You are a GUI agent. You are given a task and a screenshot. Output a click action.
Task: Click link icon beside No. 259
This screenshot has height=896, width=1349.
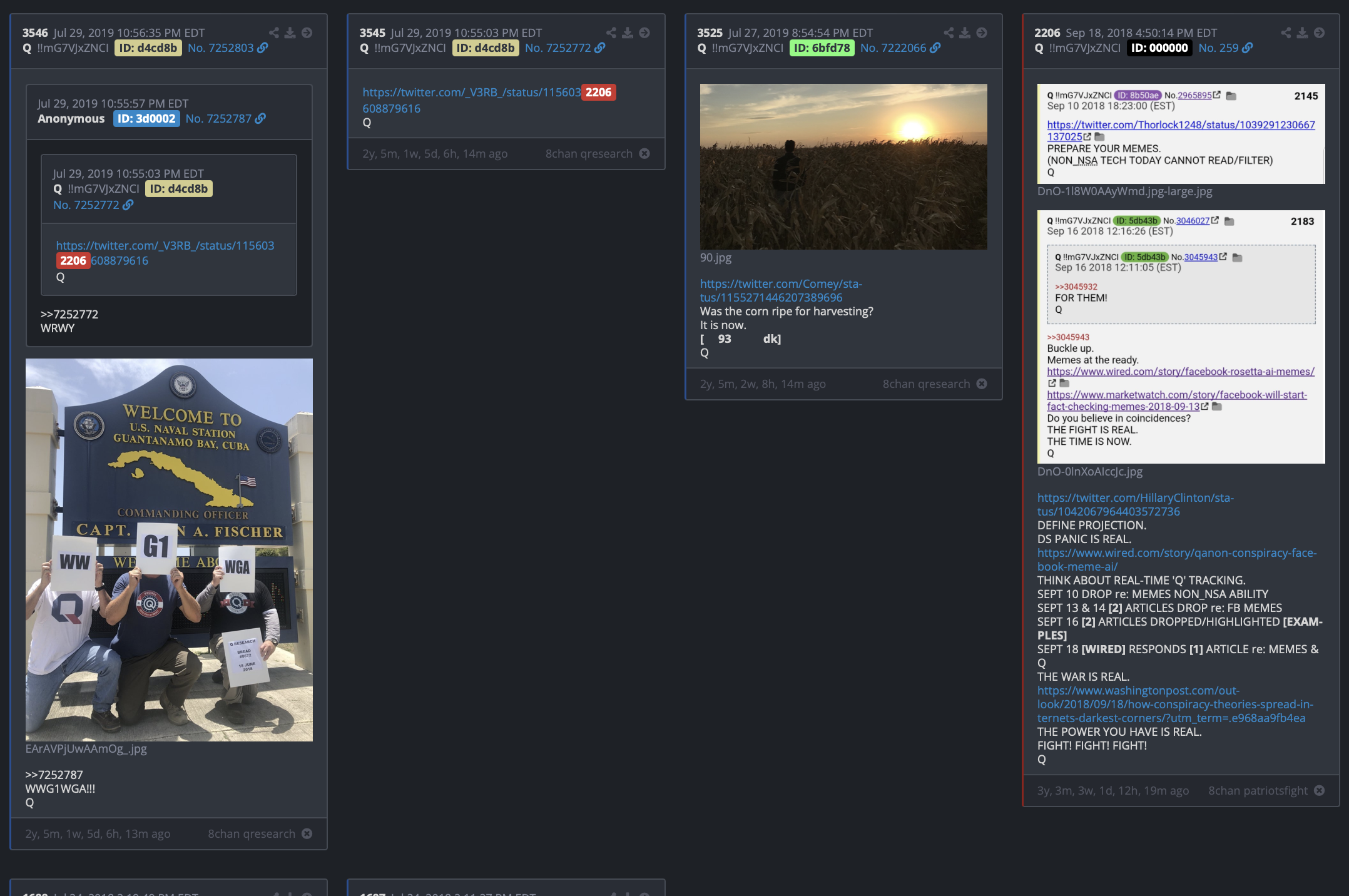(1248, 48)
